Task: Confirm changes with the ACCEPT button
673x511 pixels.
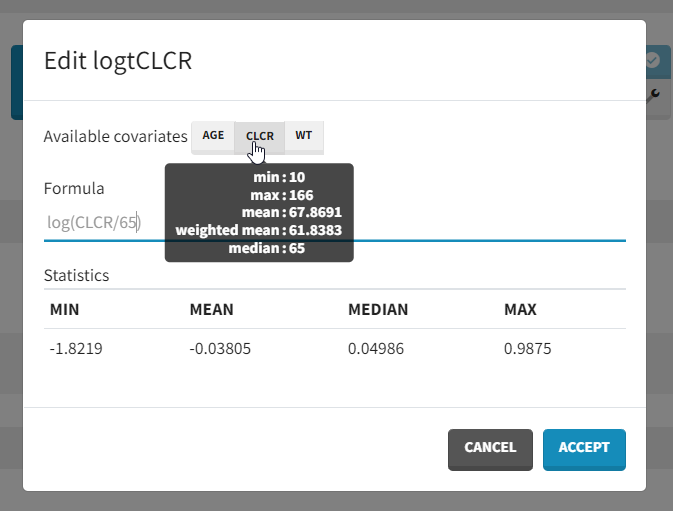Action: 584,448
